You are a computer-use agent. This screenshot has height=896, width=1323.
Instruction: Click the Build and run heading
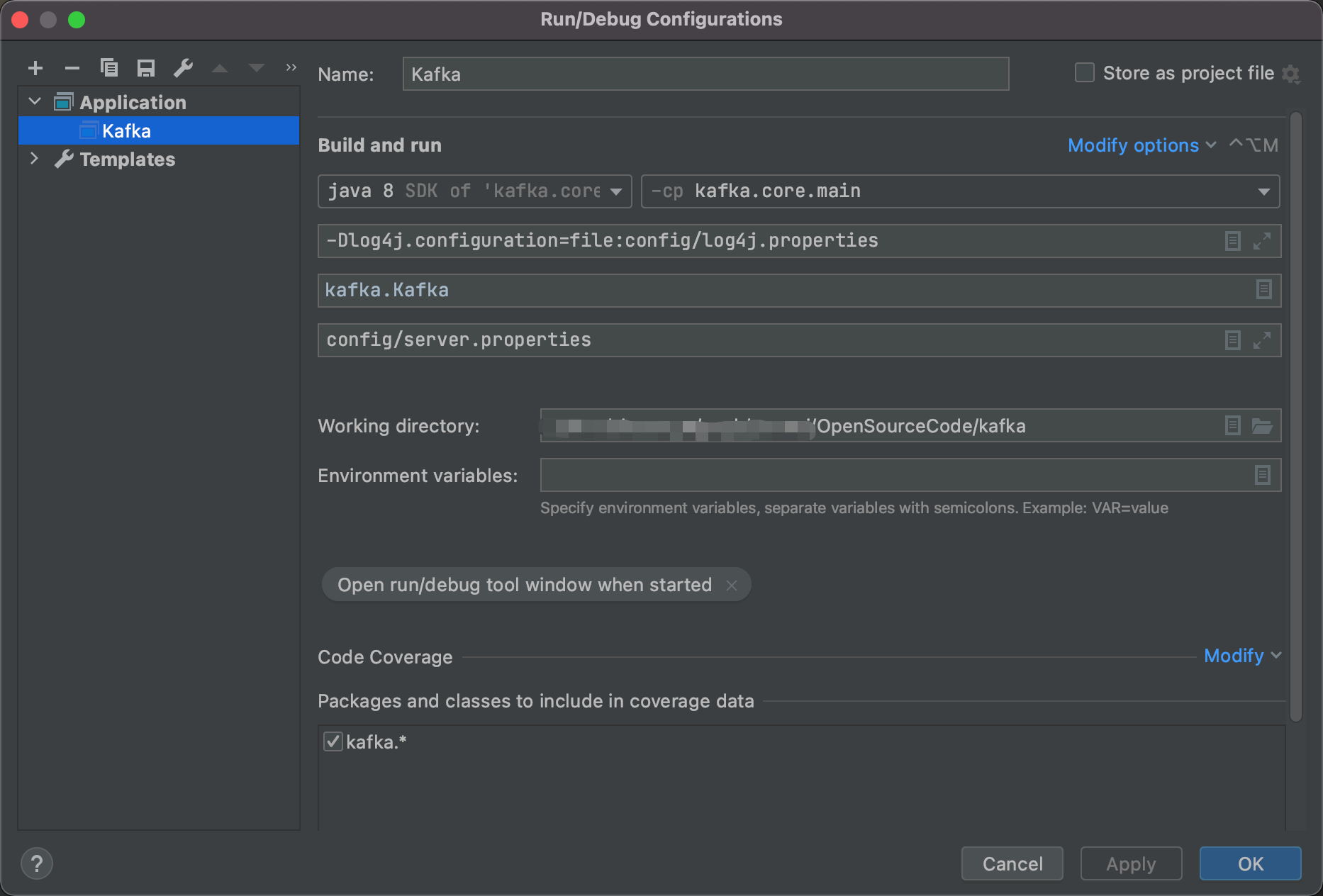click(x=379, y=145)
